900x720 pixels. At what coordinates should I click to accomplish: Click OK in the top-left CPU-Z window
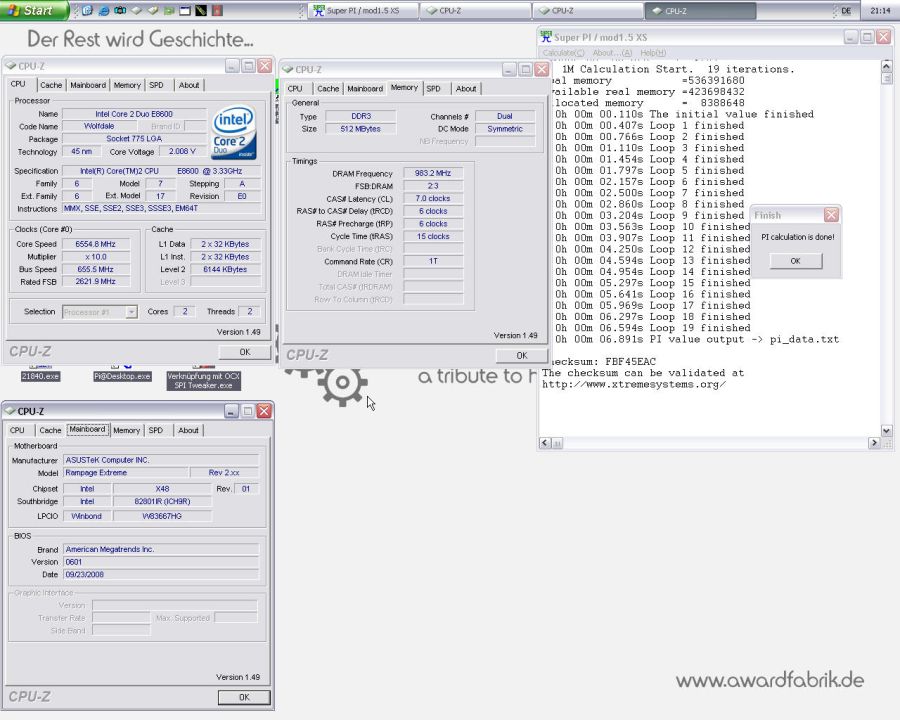[x=245, y=352]
